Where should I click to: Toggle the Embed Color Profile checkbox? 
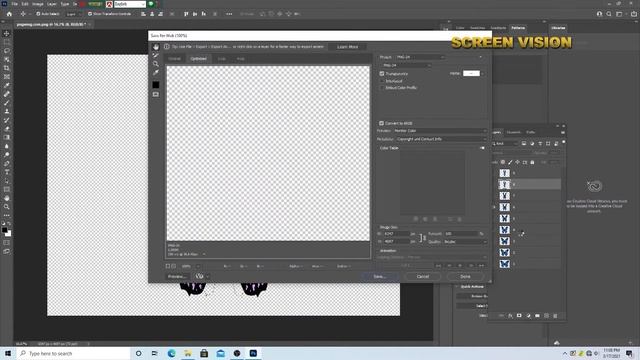pyautogui.click(x=382, y=88)
